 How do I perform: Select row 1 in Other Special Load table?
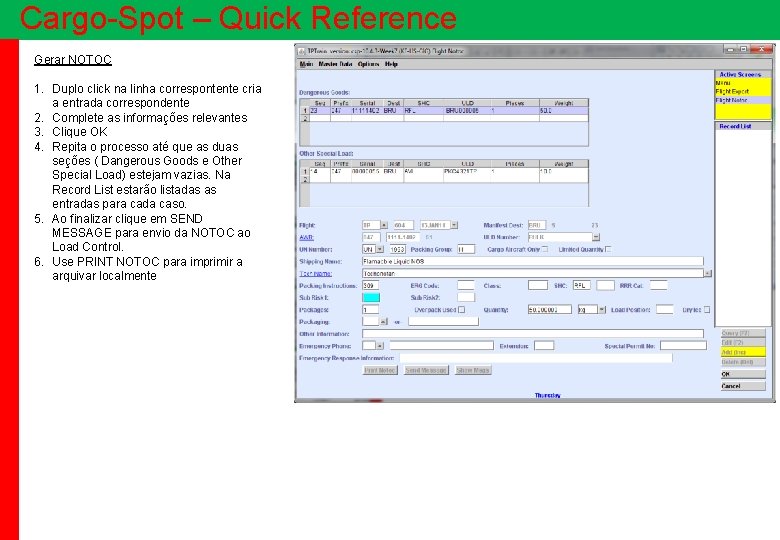(444, 172)
